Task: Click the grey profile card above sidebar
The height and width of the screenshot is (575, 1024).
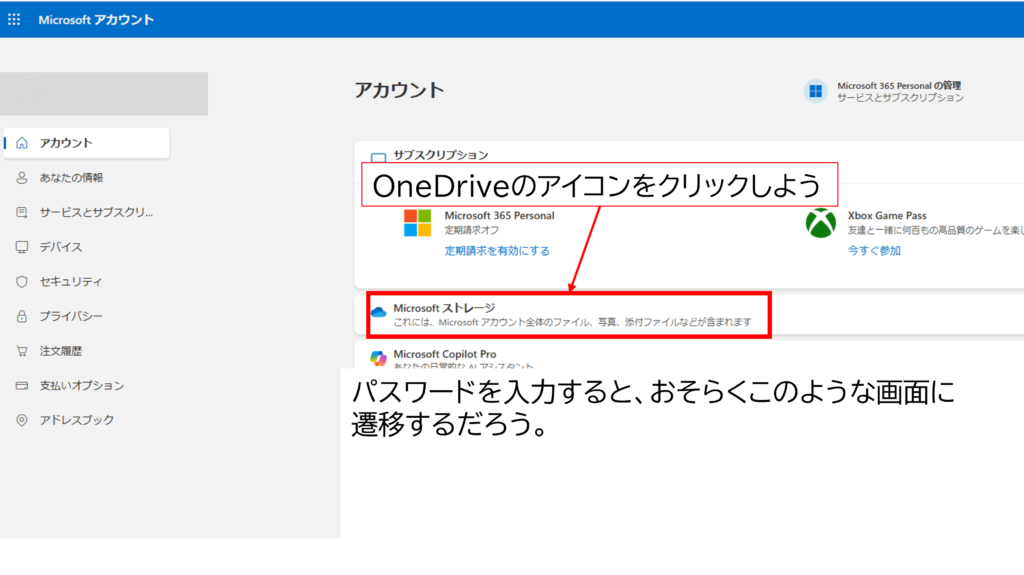Action: [104, 94]
